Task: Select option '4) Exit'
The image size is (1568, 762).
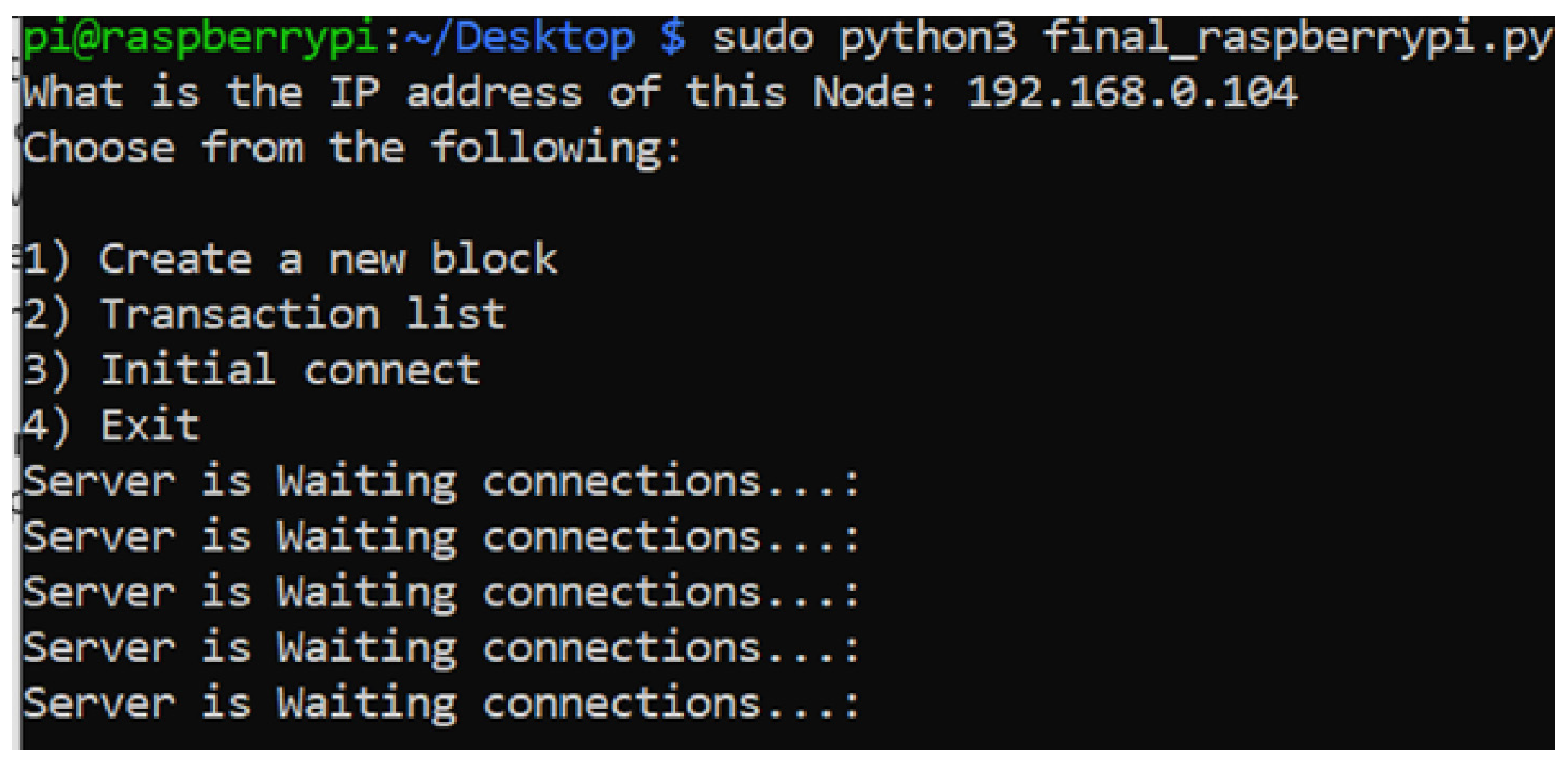Action: (112, 425)
